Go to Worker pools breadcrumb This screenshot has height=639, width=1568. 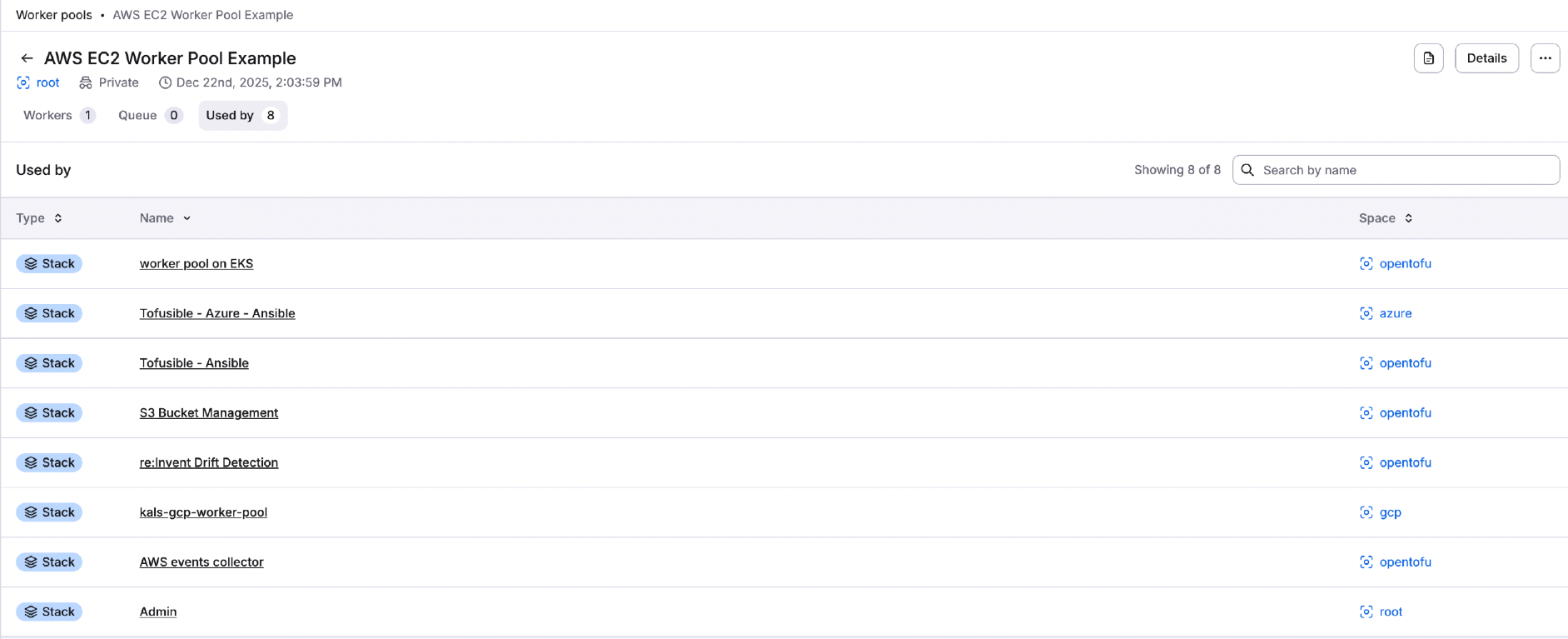(54, 15)
